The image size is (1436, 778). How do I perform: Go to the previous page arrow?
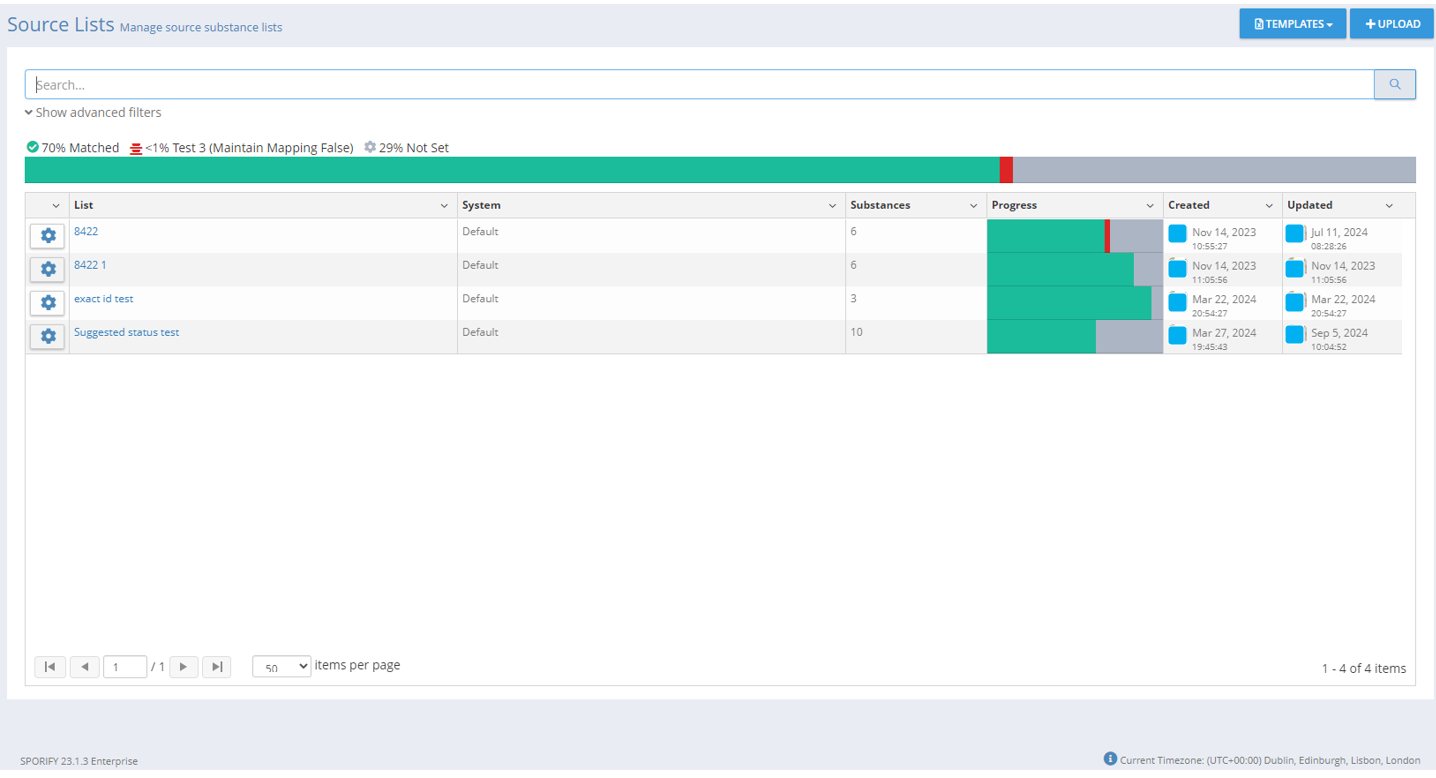pyautogui.click(x=85, y=667)
